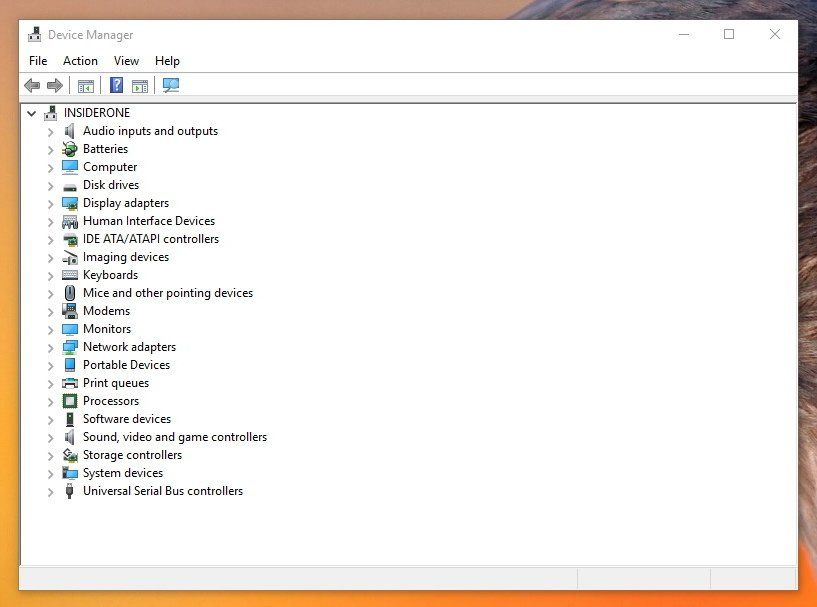The height and width of the screenshot is (607, 817).
Task: Click the Network adapters device icon
Action: (x=70, y=347)
